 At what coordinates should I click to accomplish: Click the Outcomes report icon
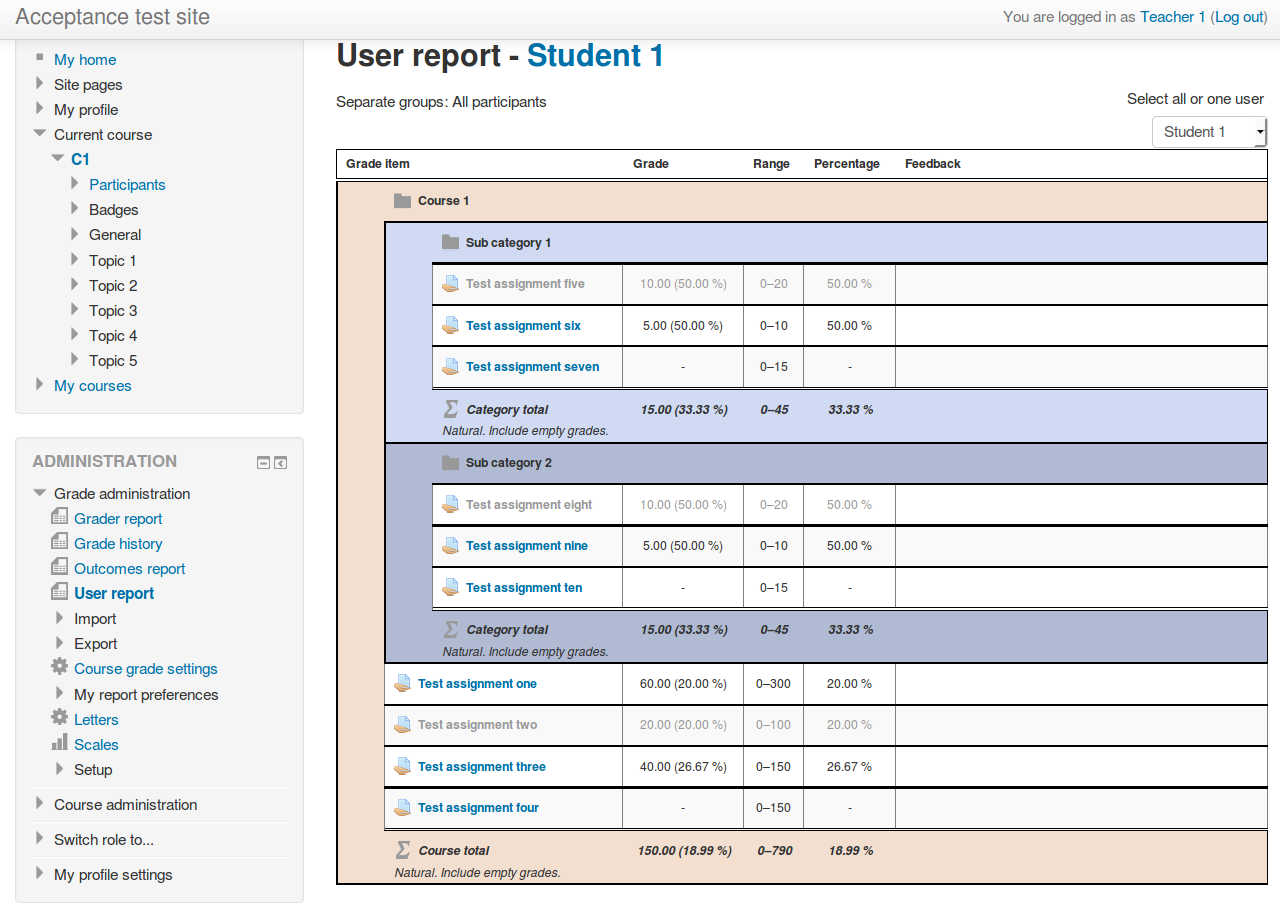pyautogui.click(x=60, y=567)
